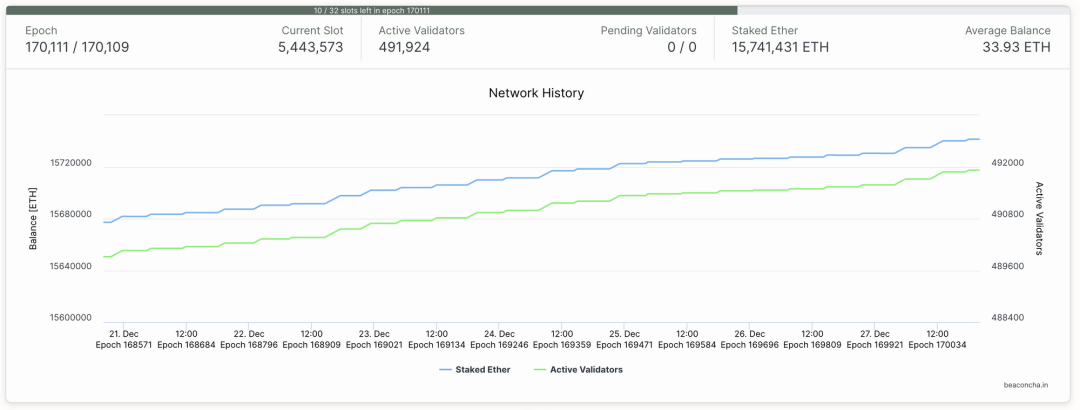The image size is (1080, 410).
Task: Click the epoch slots progress bar at top
Action: [540, 10]
